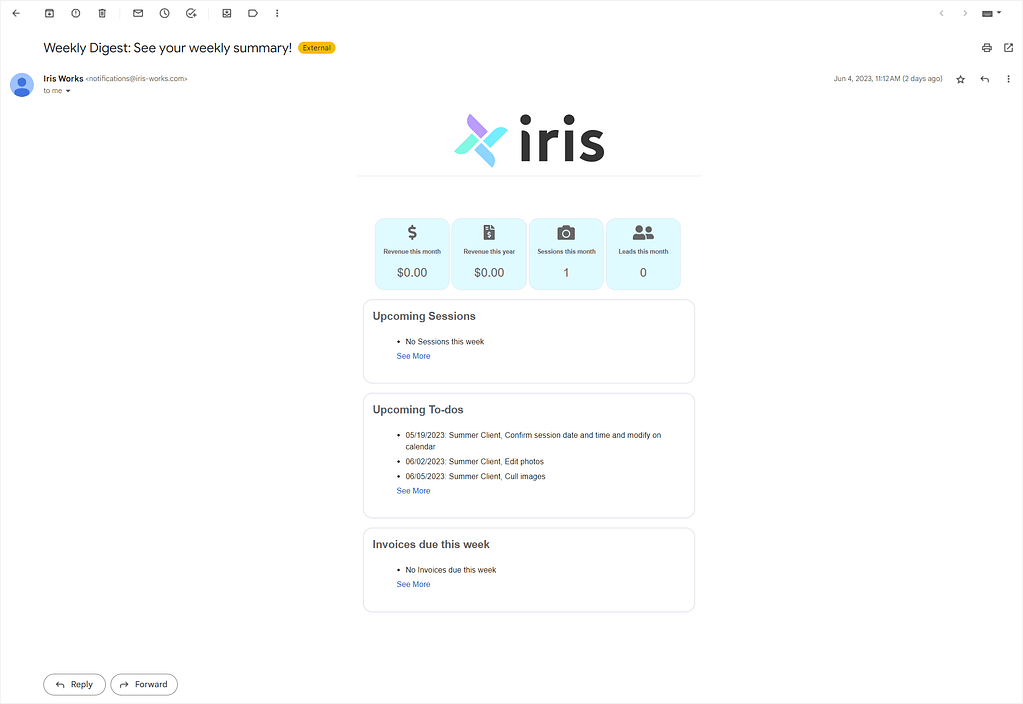The image size is (1023, 704).
Task: Apply a label with the label icon
Action: pyautogui.click(x=253, y=13)
